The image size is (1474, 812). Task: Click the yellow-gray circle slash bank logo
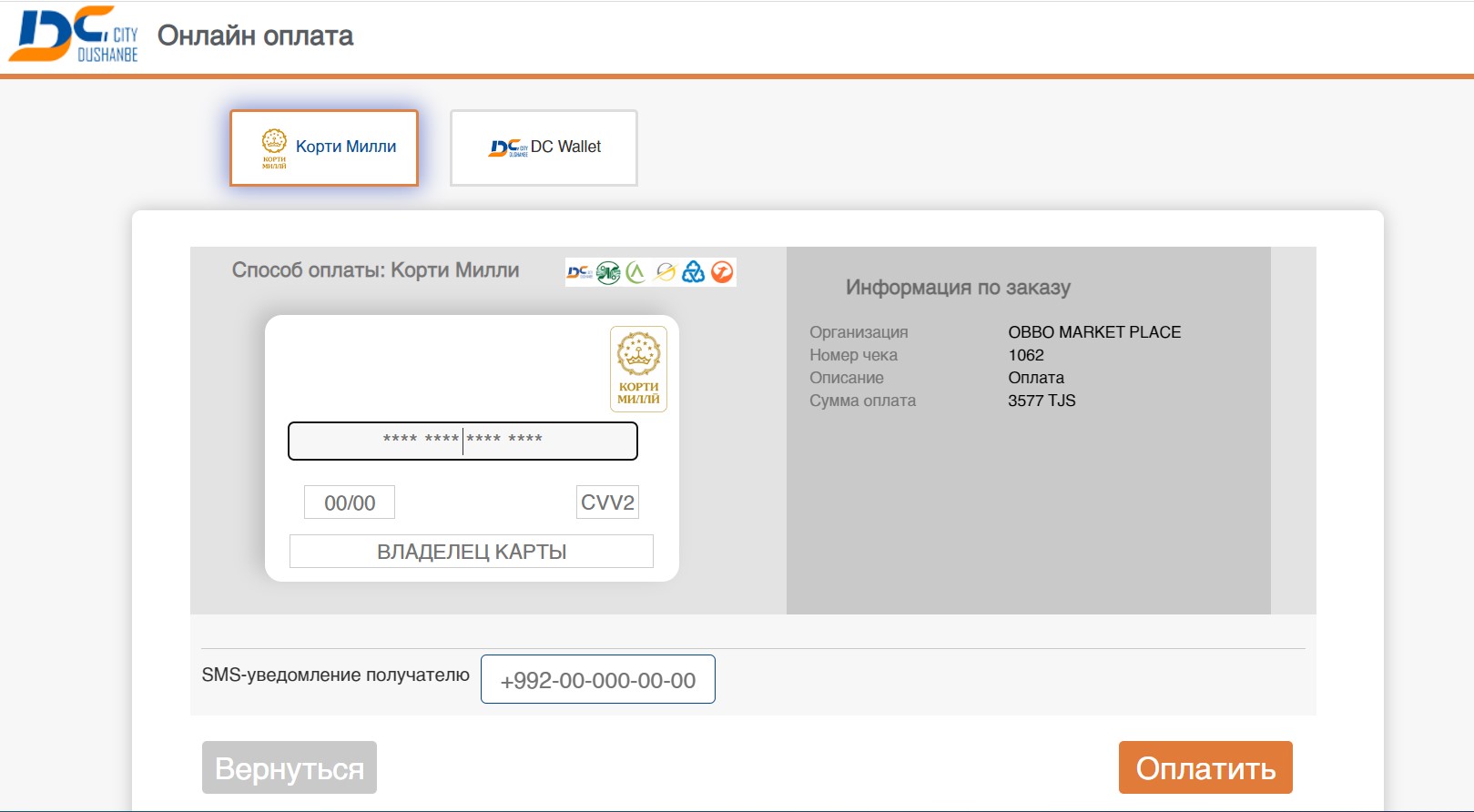pyautogui.click(x=666, y=272)
